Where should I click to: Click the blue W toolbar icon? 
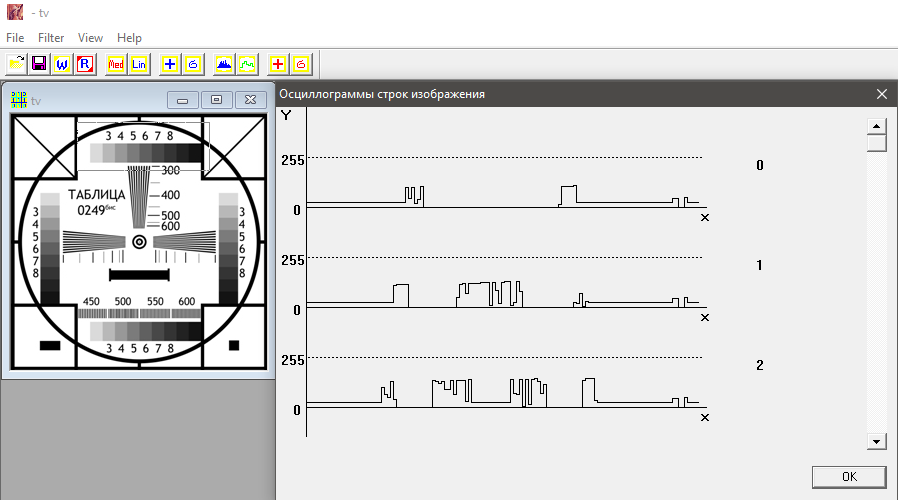point(62,64)
